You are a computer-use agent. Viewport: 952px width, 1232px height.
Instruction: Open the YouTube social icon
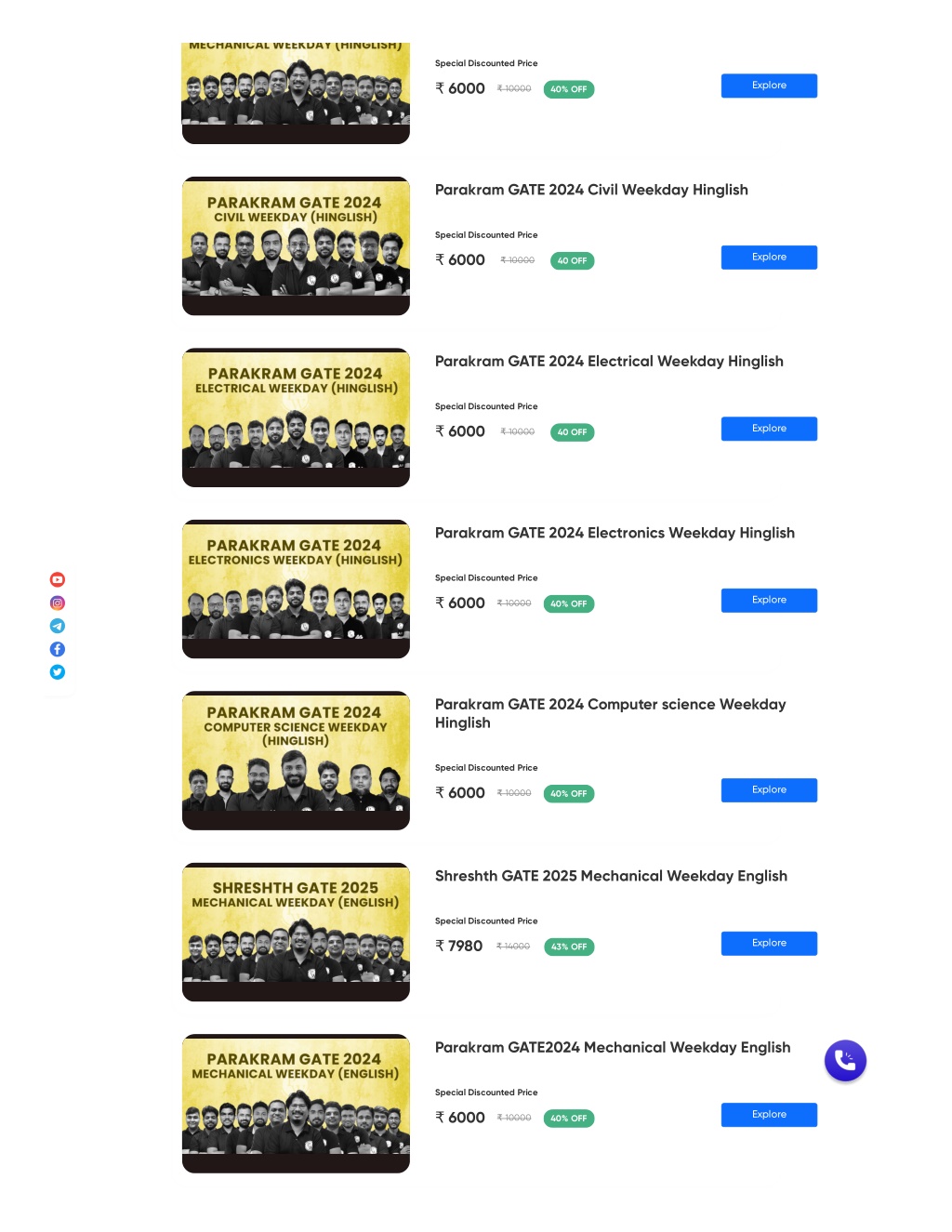(58, 579)
